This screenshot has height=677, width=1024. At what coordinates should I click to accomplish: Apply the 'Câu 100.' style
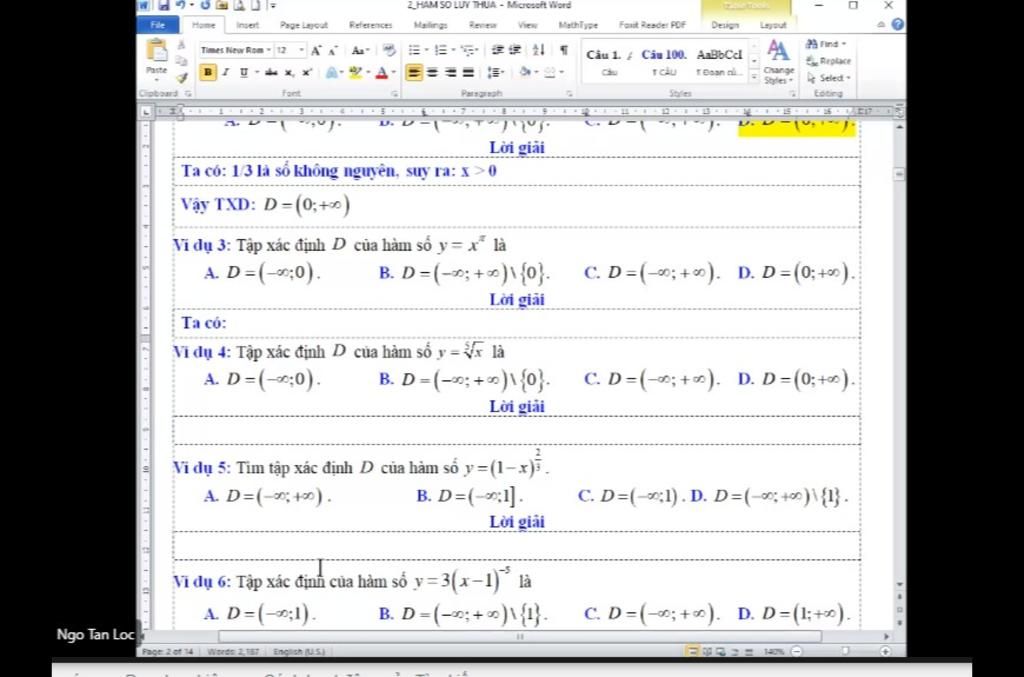click(664, 63)
